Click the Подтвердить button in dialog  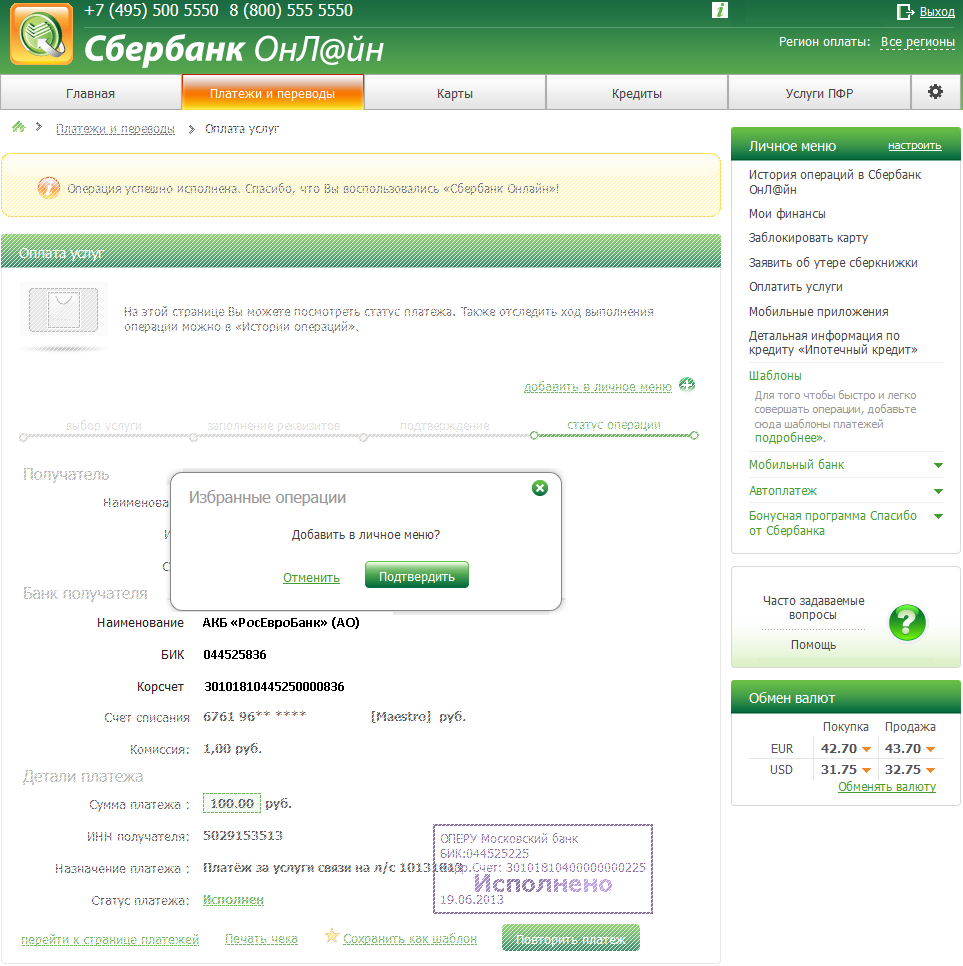[416, 575]
